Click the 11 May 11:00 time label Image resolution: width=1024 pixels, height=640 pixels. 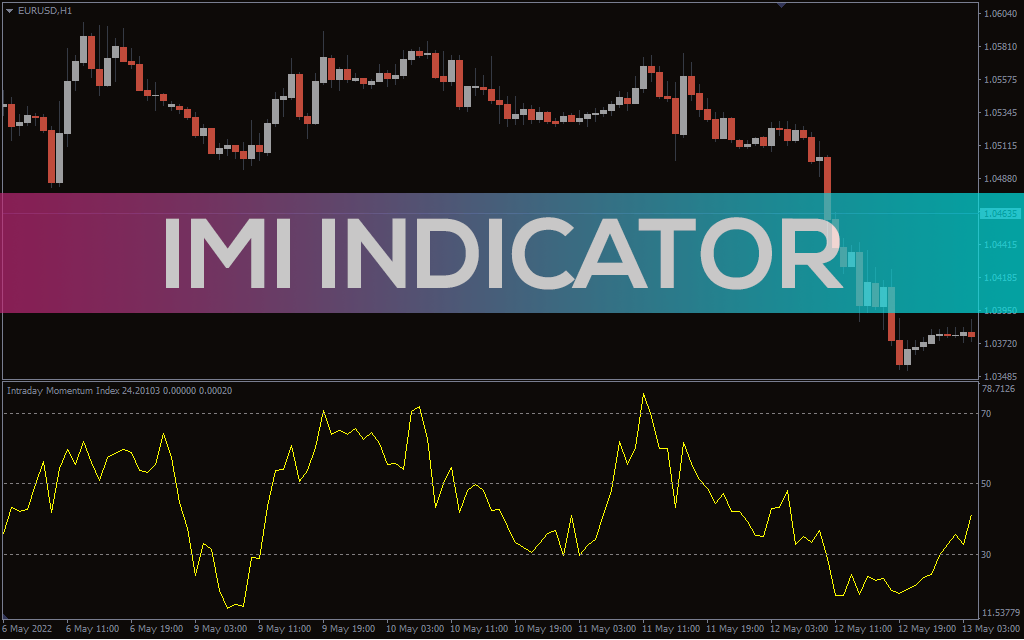coord(671,629)
